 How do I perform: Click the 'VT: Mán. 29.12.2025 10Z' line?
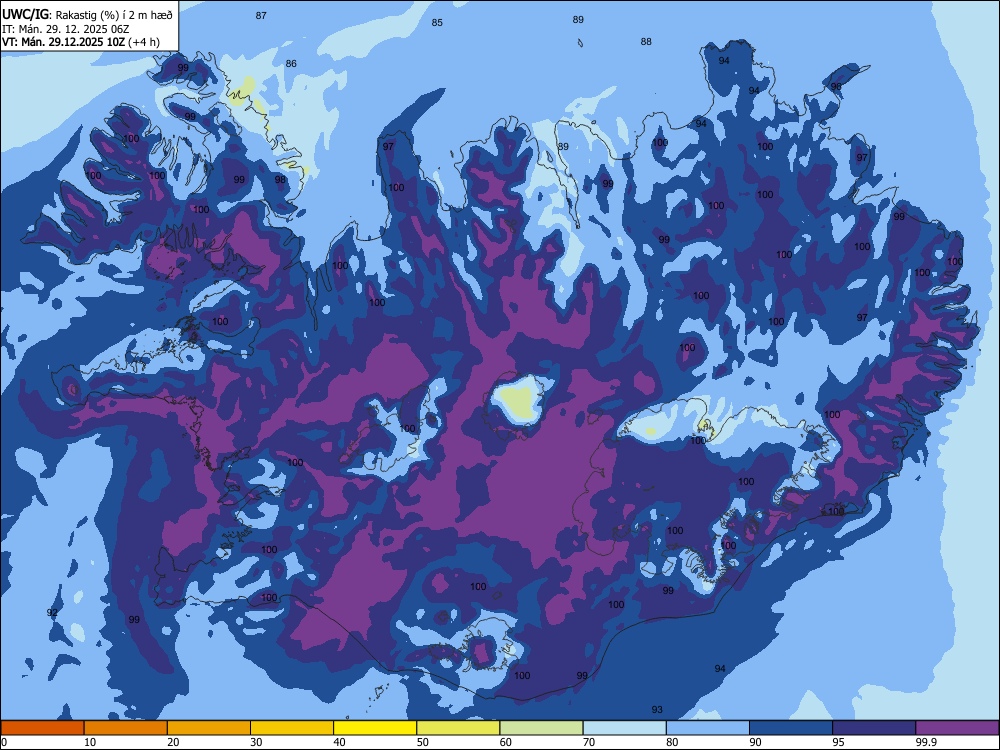(x=64, y=43)
